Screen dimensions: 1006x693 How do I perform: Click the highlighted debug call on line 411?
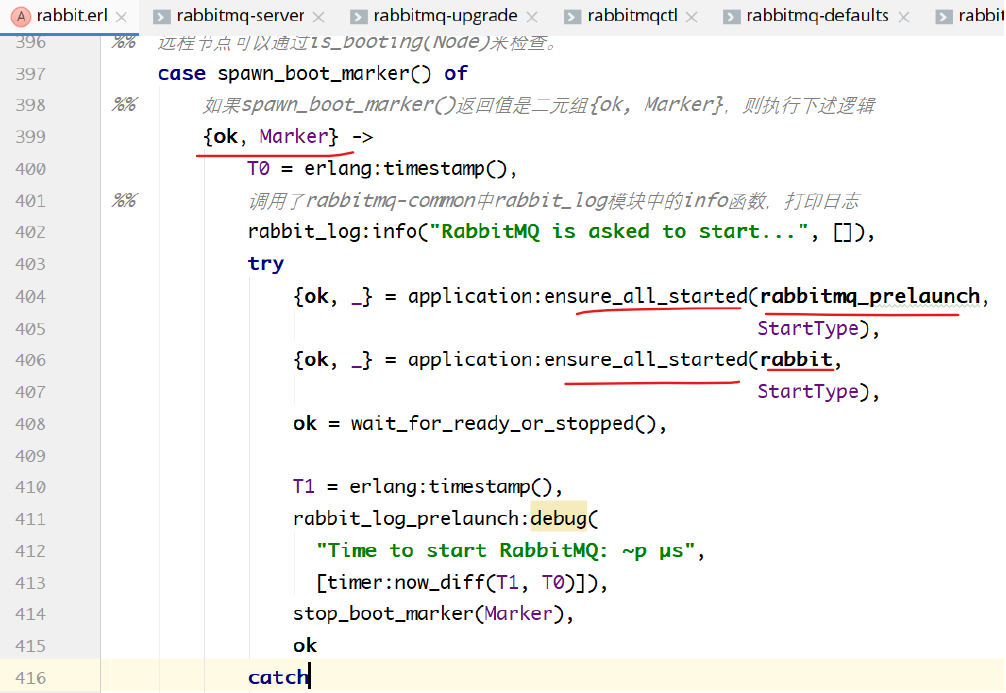pos(558,519)
